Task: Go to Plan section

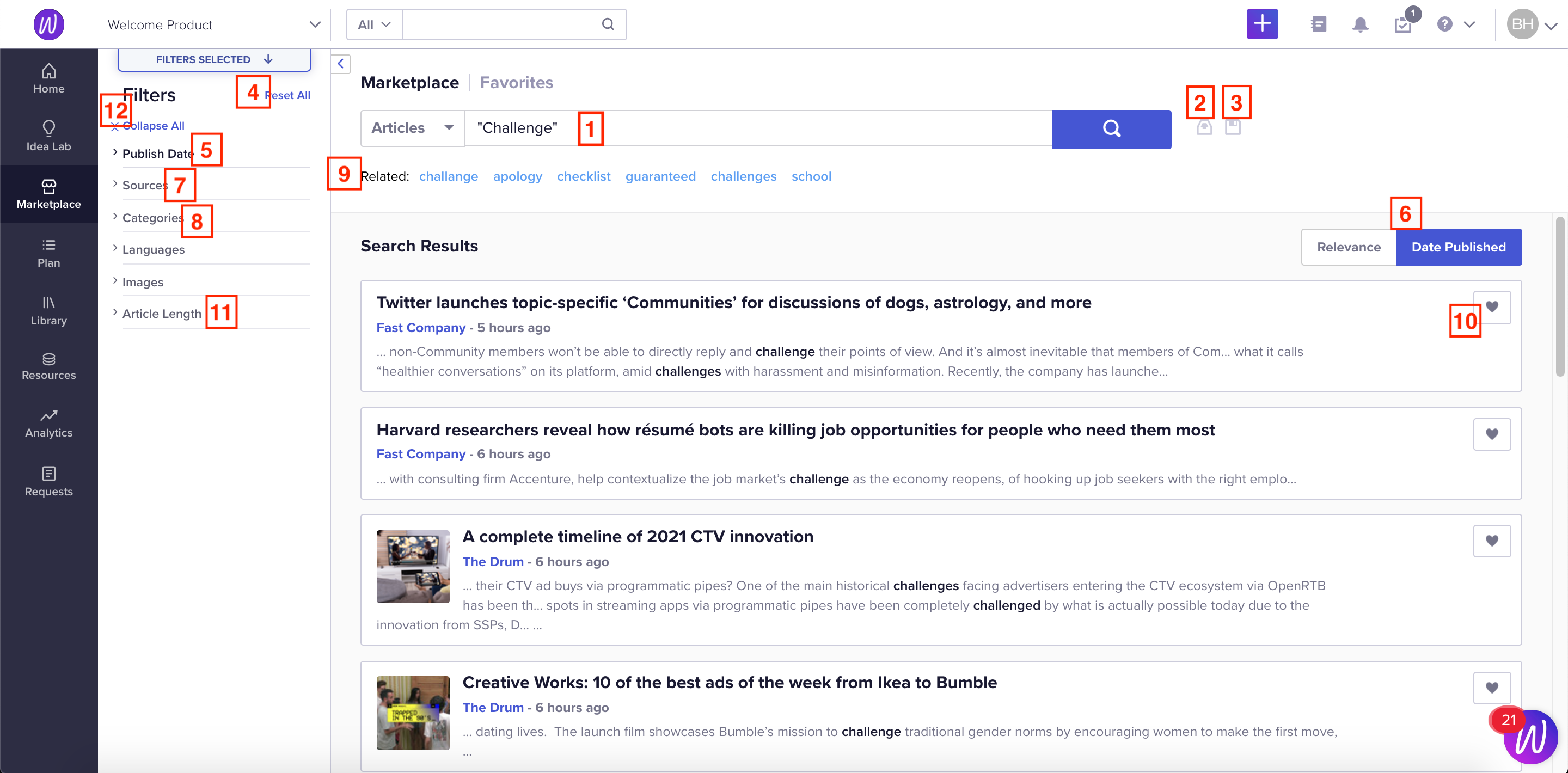Action: point(48,253)
